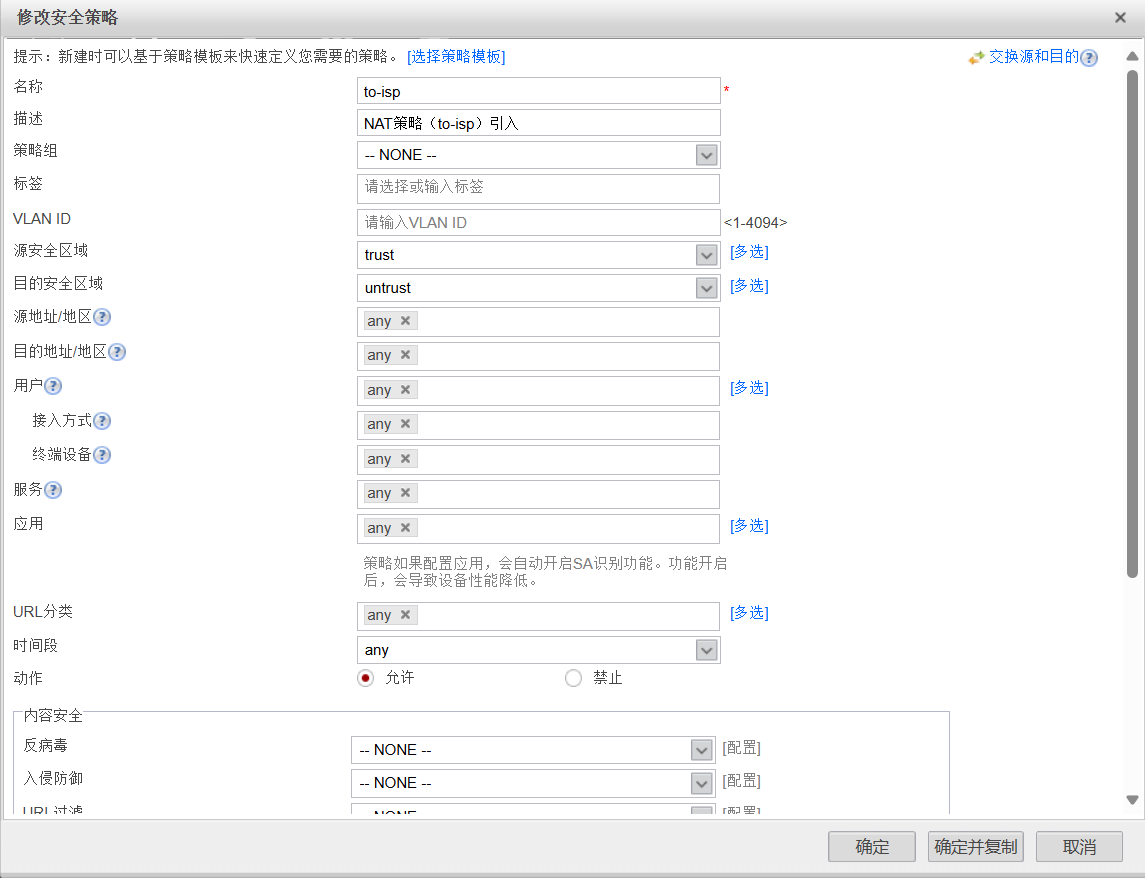Screen dimensions: 1145x878
Task: Open help icon next to 用户
Action: coord(53,386)
